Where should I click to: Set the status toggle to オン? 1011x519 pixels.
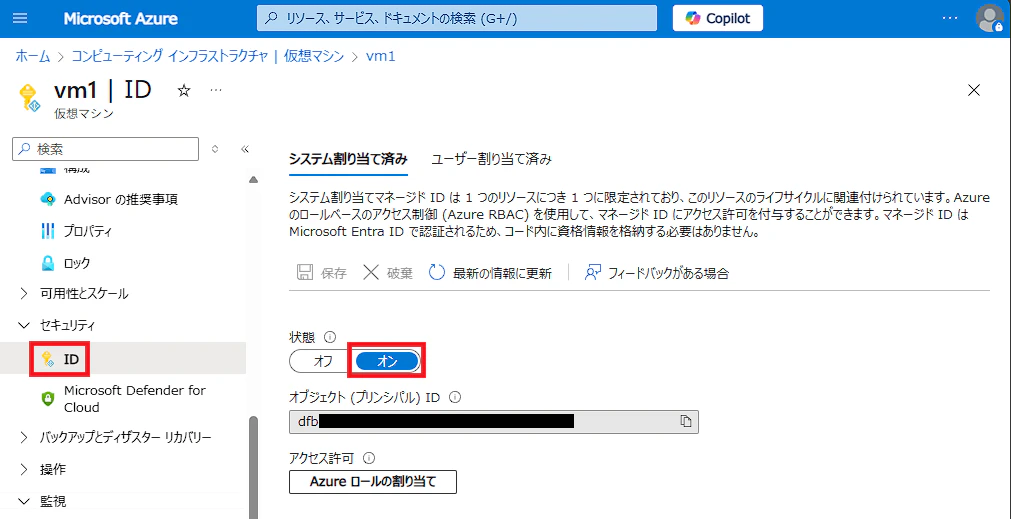(x=386, y=362)
